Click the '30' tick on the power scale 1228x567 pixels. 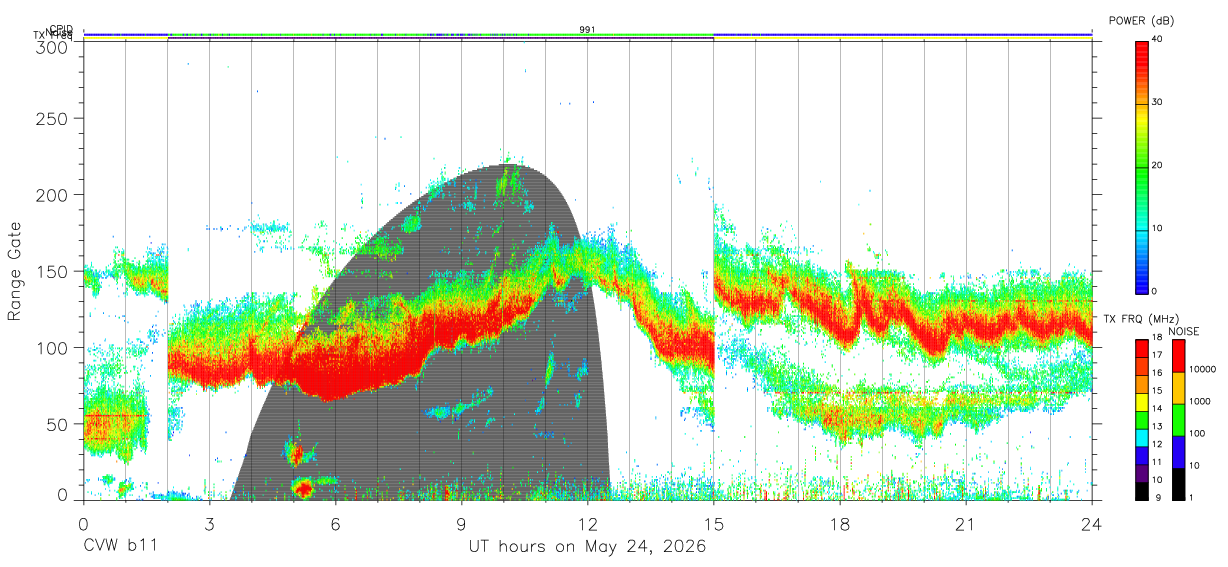(1158, 102)
